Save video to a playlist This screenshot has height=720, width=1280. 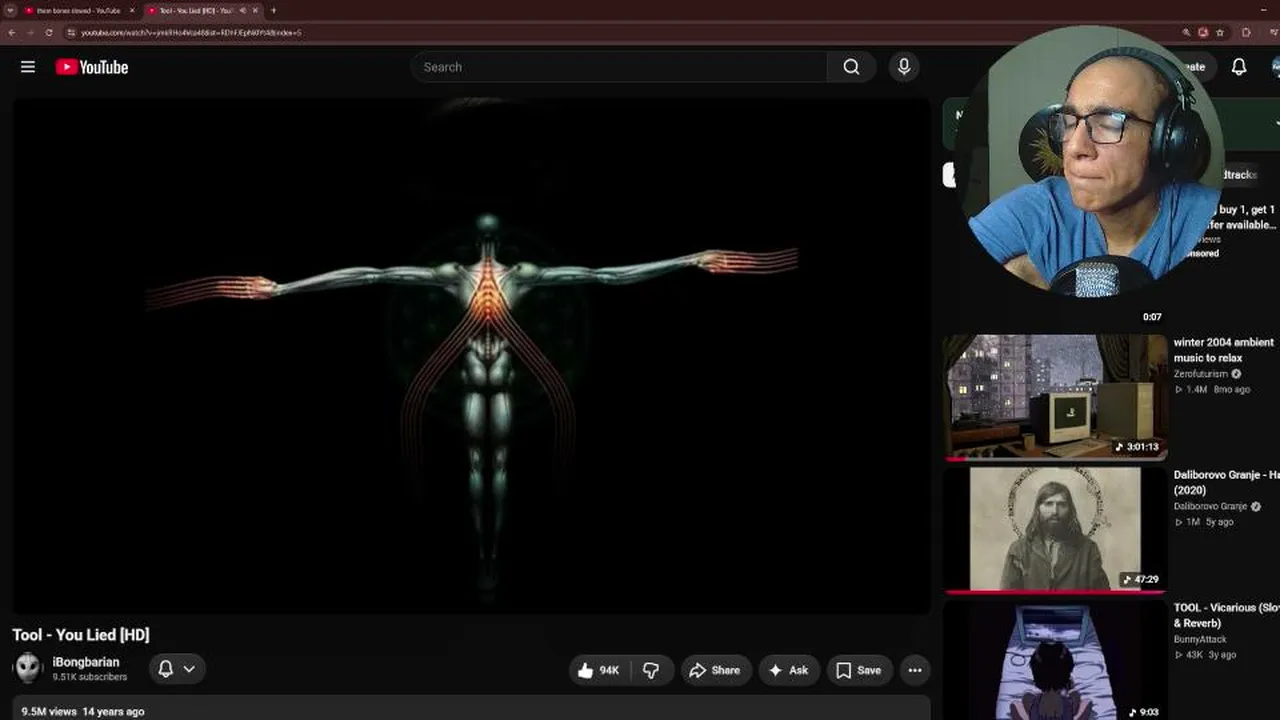point(859,670)
